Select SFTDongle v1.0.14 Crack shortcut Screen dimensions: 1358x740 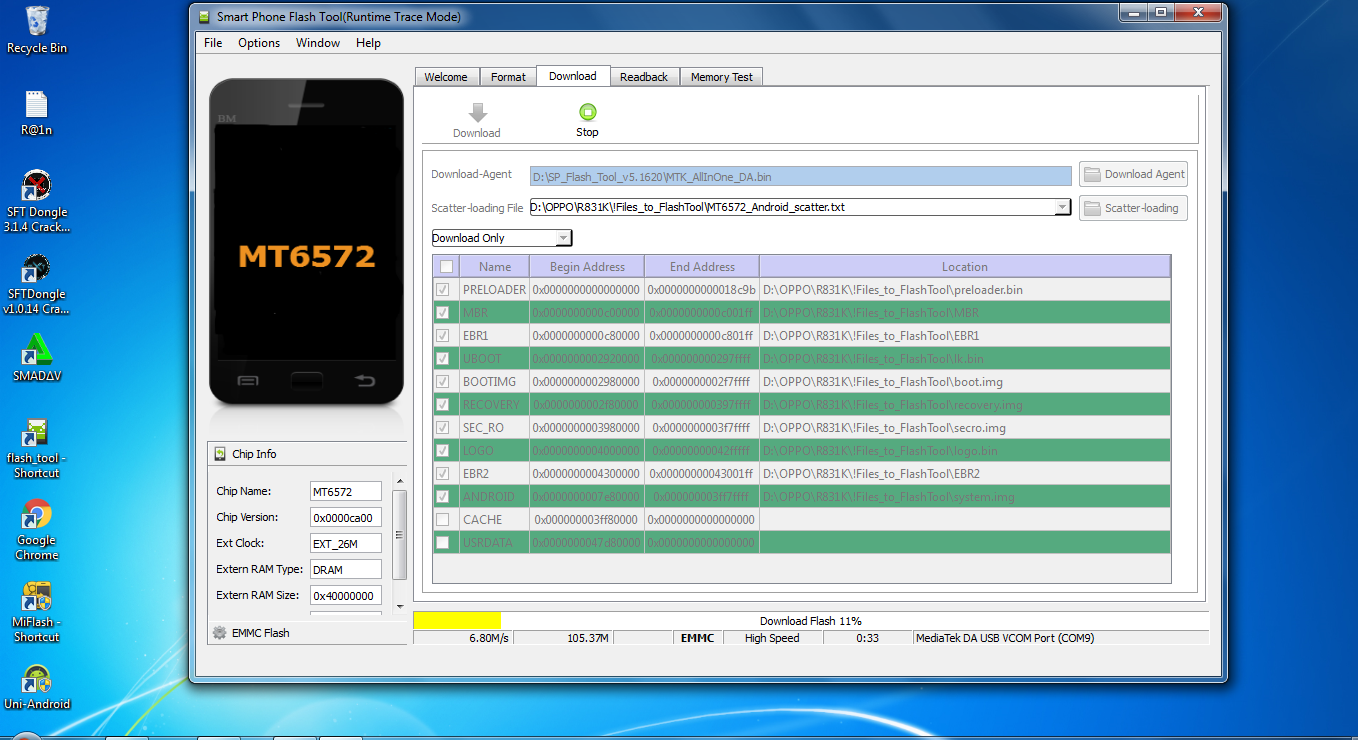tap(37, 284)
